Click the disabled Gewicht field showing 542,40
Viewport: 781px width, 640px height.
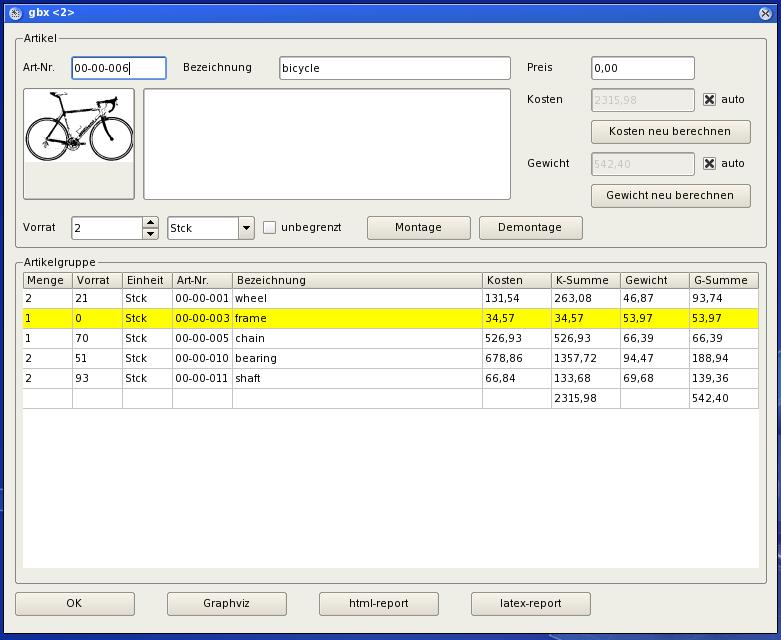pyautogui.click(x=643, y=164)
